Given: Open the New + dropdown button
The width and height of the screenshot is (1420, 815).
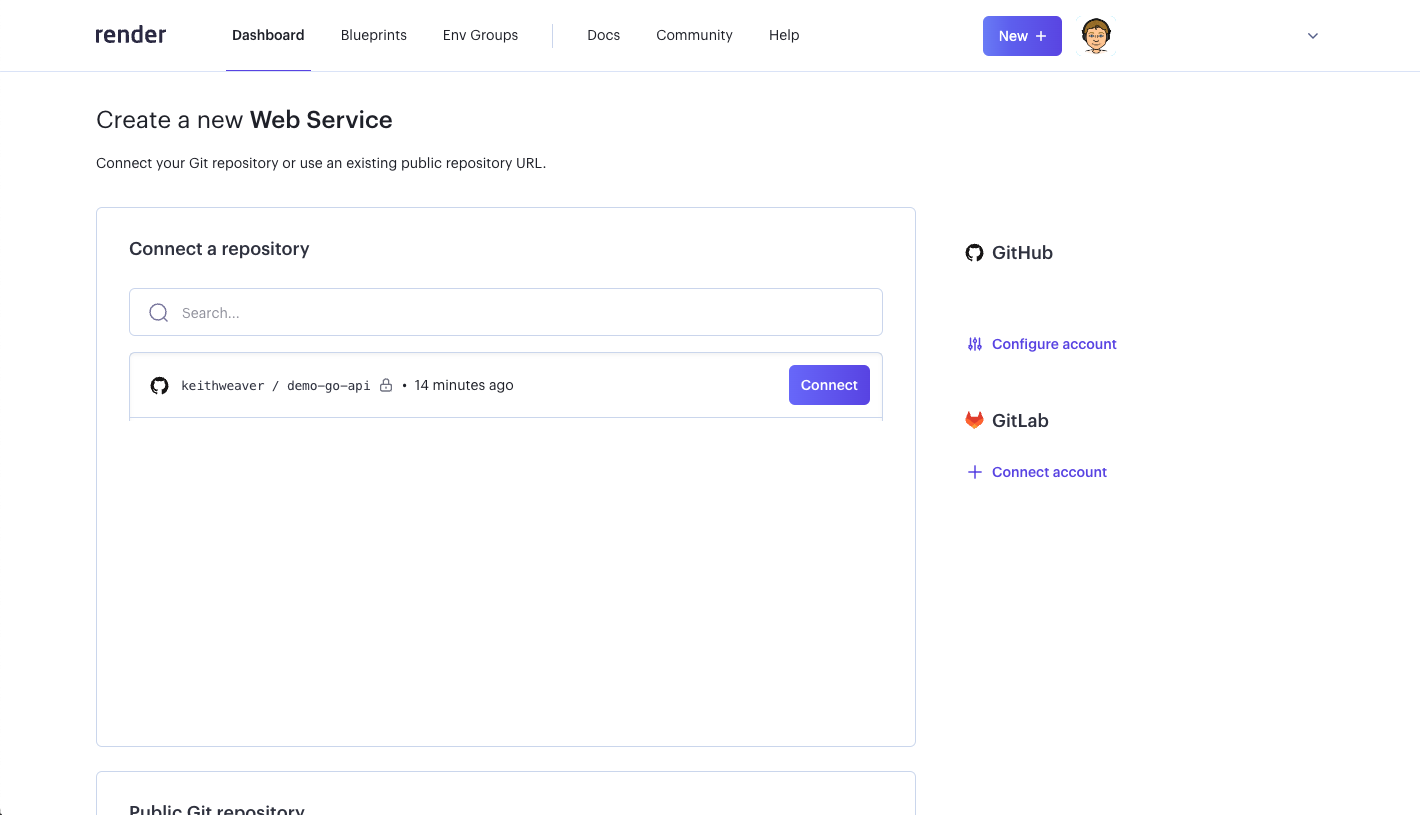Looking at the screenshot, I should click(1022, 36).
